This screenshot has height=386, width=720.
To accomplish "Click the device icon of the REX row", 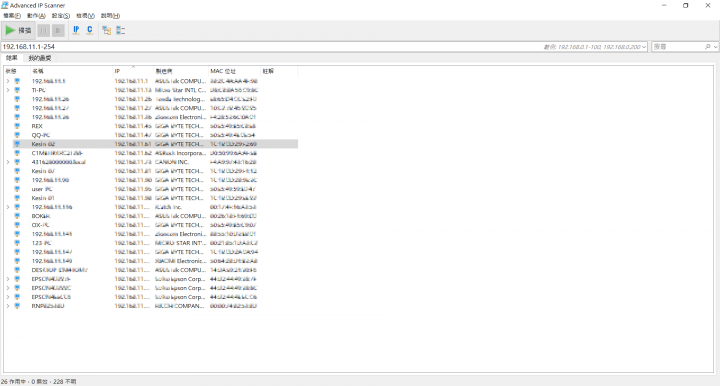I will click(17, 126).
